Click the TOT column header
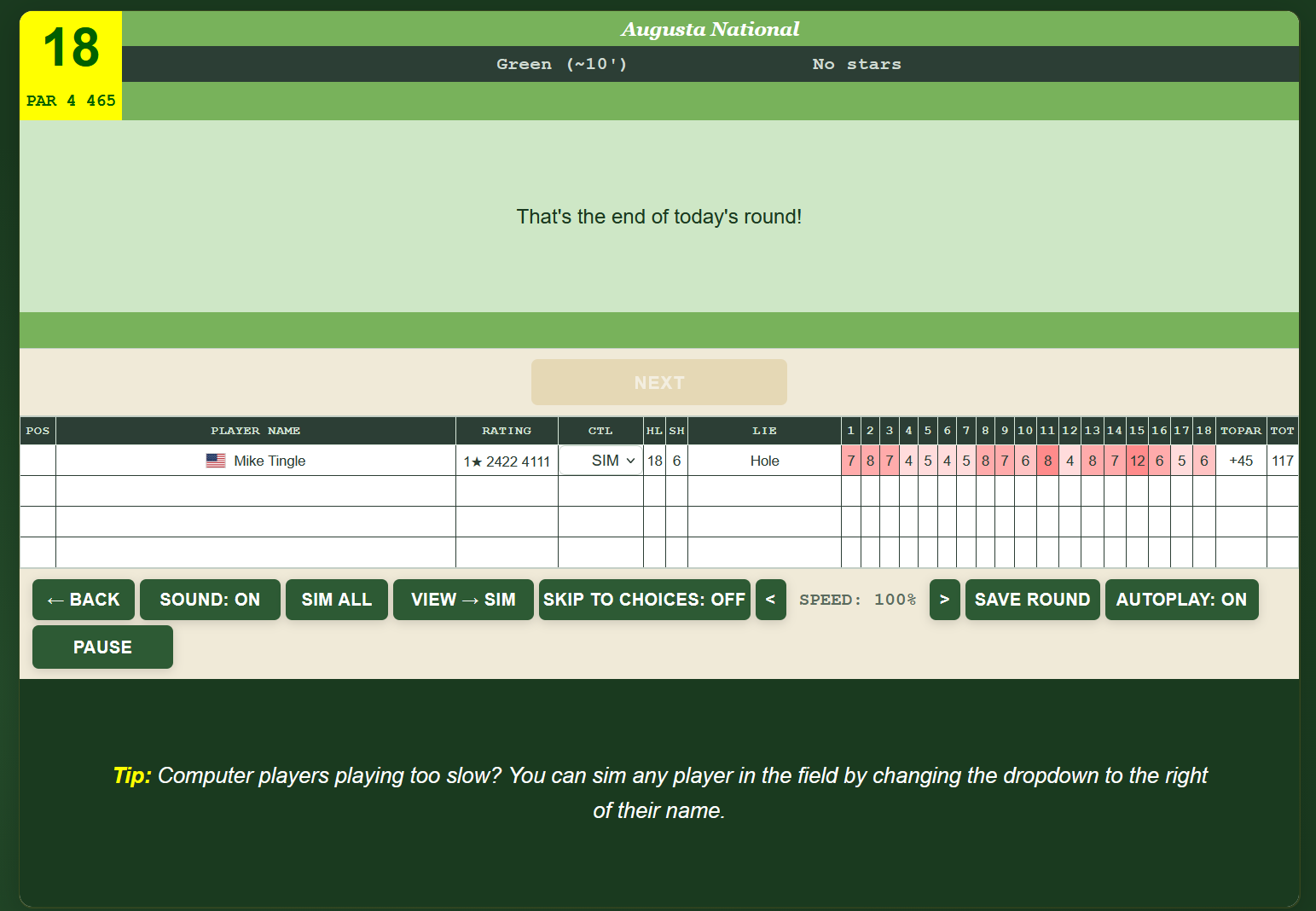 point(1283,431)
